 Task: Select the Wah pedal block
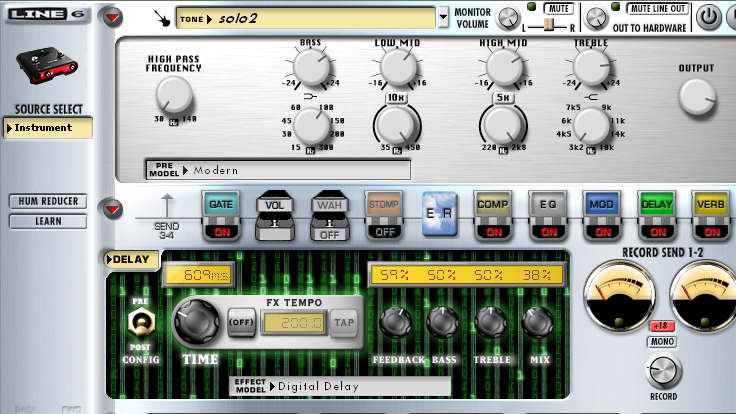point(330,205)
